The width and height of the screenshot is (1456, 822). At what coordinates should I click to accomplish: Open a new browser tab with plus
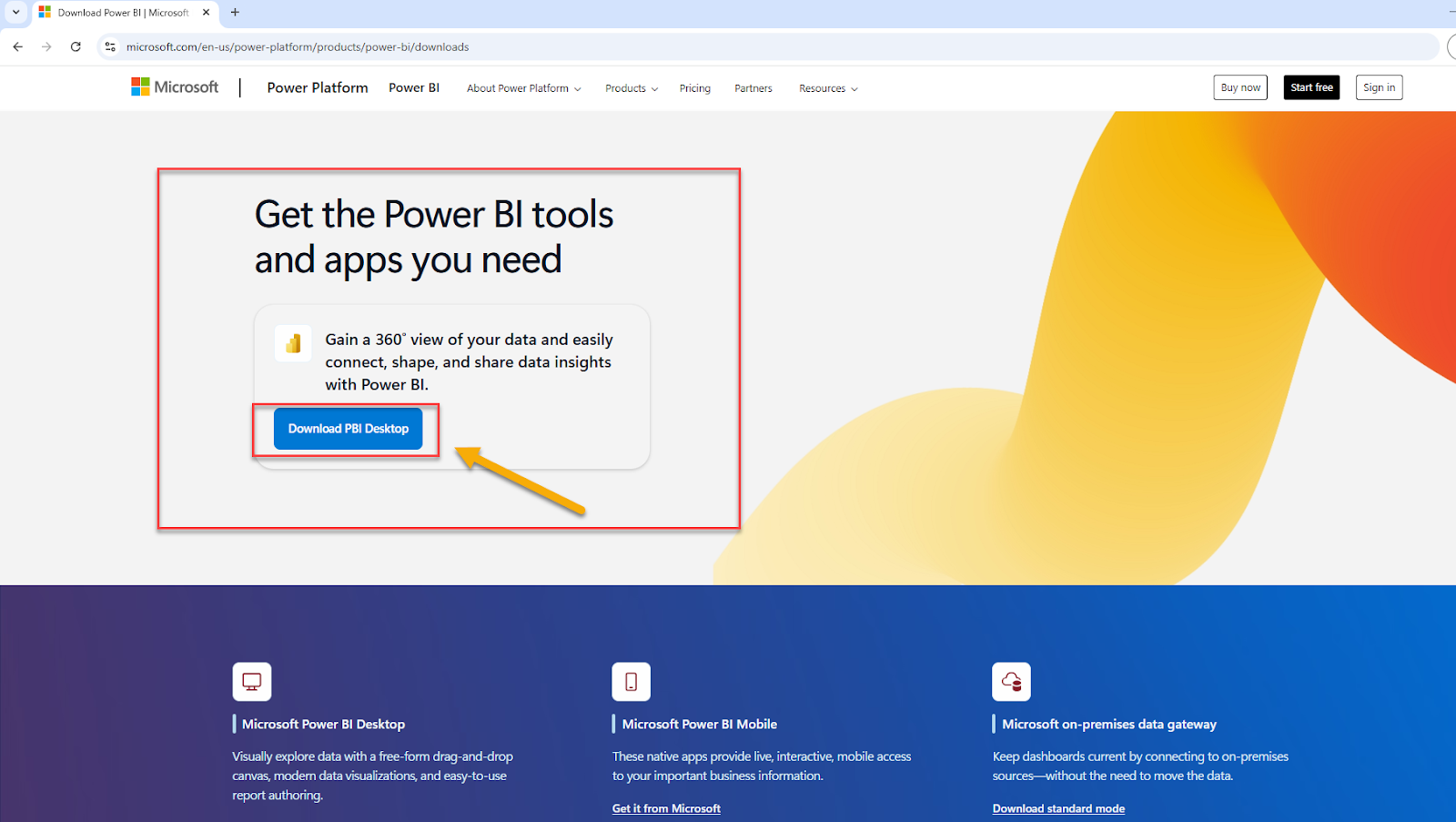pyautogui.click(x=235, y=13)
